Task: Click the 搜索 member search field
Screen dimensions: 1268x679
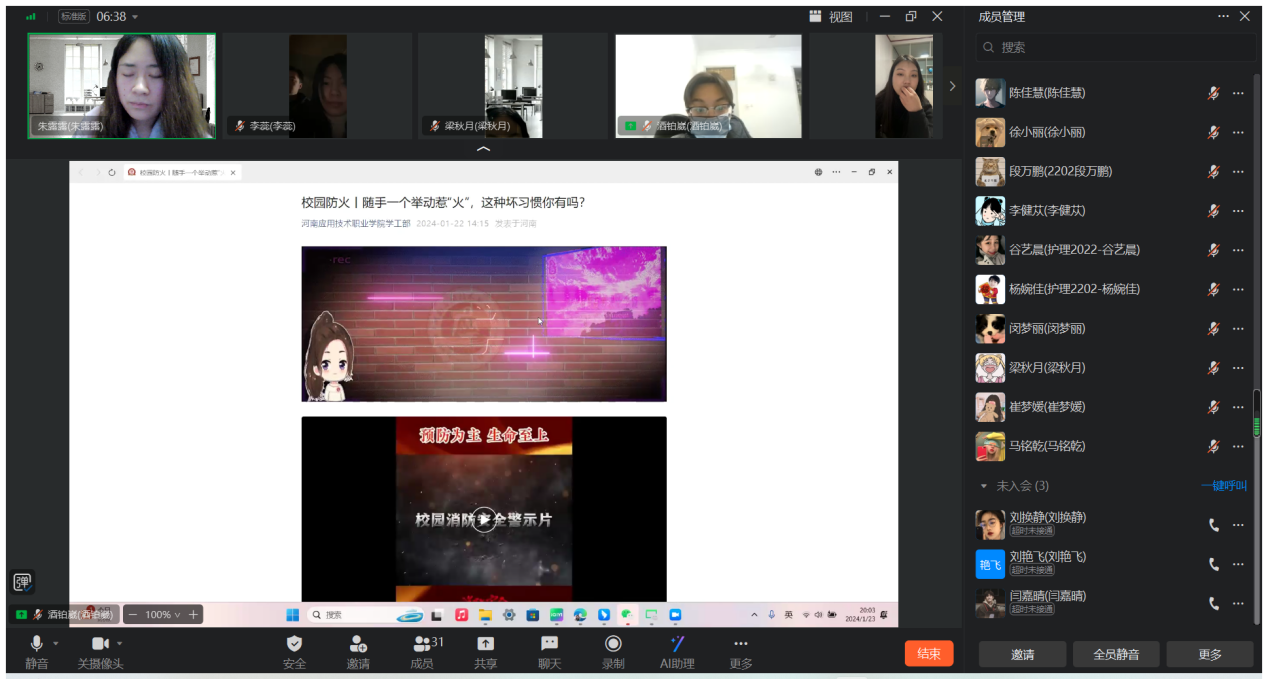Action: (x=1115, y=47)
